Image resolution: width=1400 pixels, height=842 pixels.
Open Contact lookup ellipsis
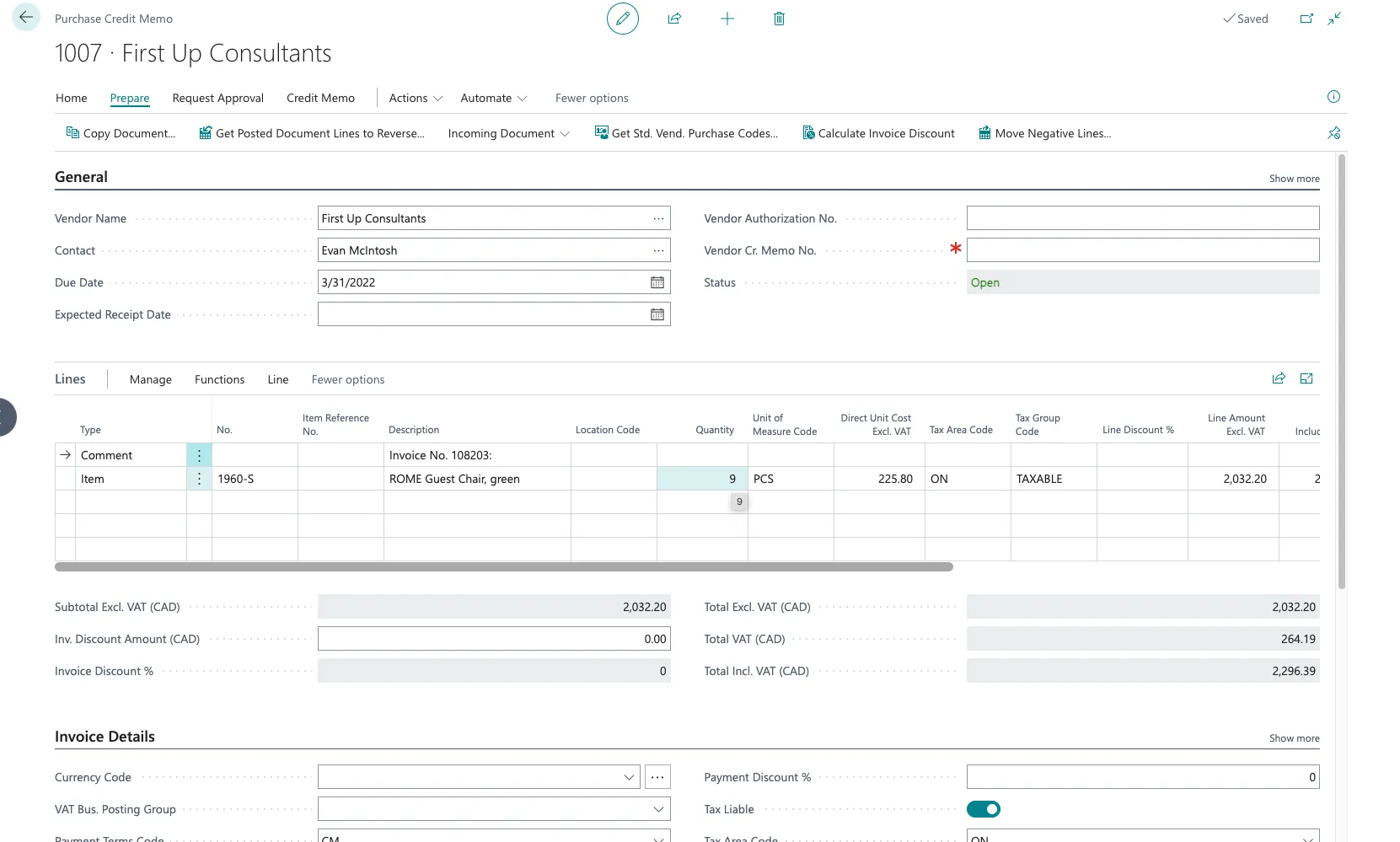(658, 250)
